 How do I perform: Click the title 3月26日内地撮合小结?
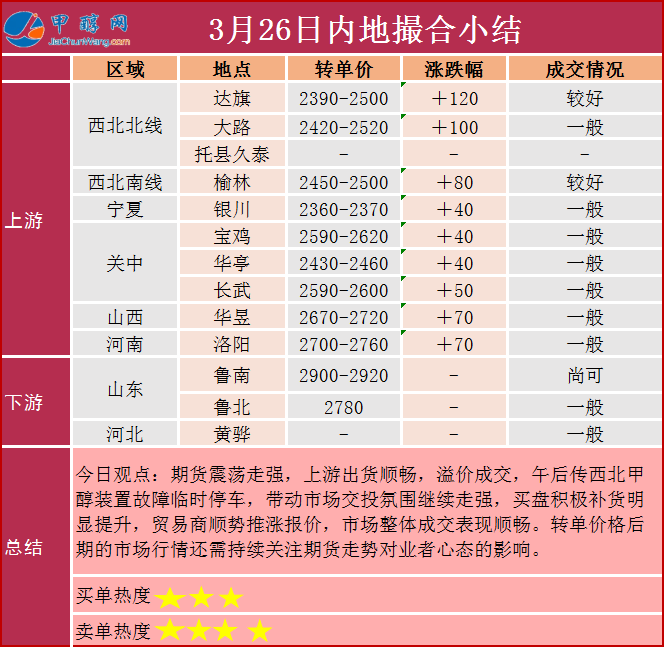point(365,30)
